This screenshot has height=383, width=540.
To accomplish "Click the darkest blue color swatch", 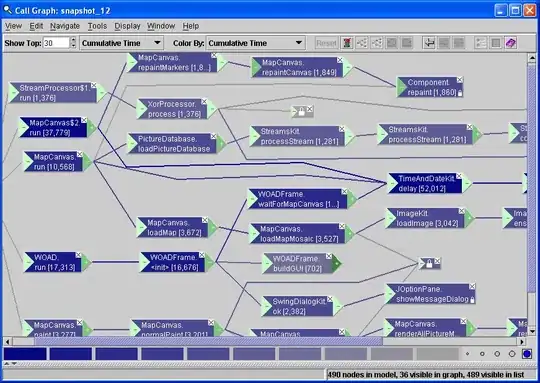I will click(x=25, y=354).
